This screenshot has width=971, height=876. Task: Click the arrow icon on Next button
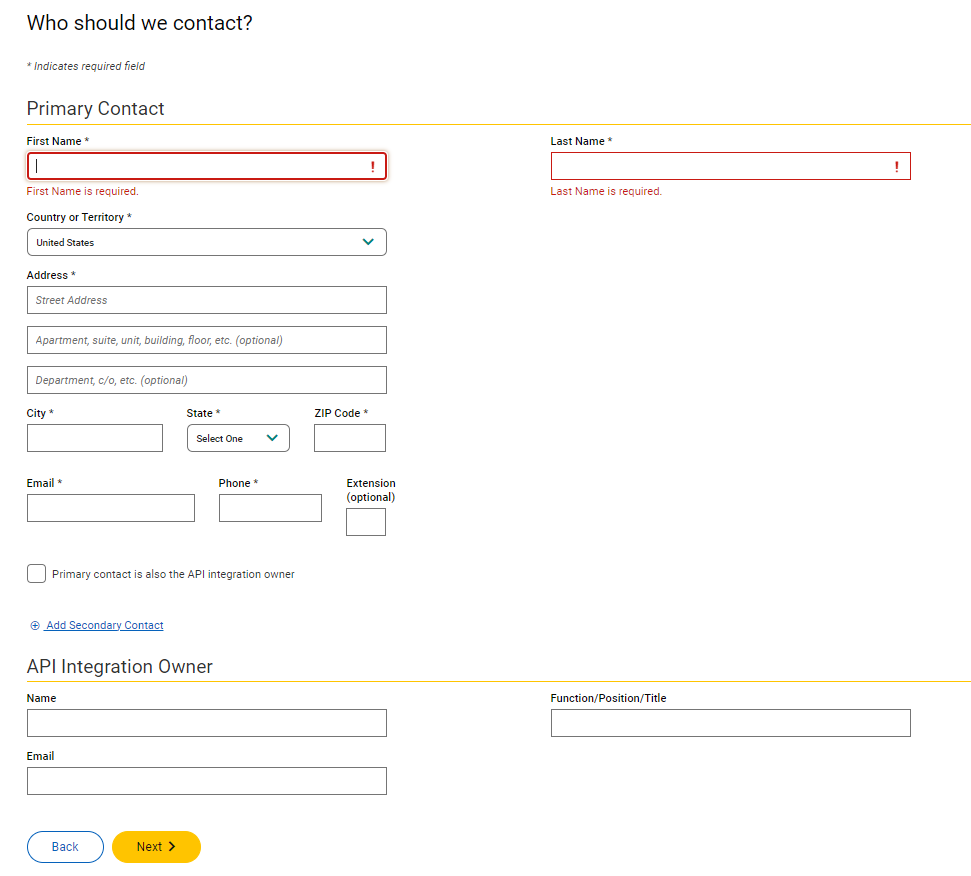(172, 847)
